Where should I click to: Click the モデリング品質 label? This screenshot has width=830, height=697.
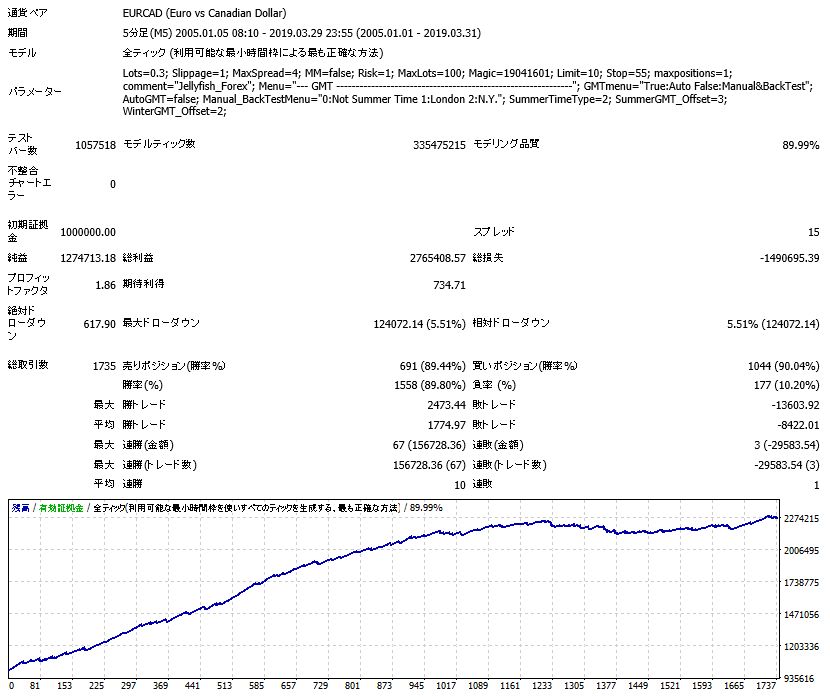(506, 143)
